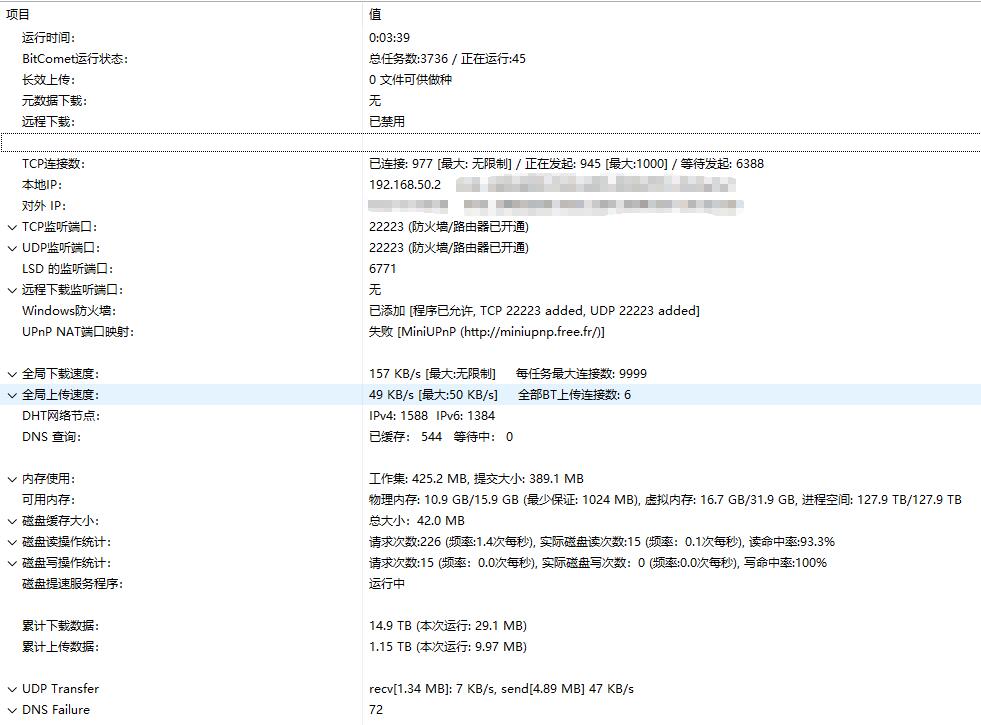Select the 磁盘缓存大小 label
981x725 pixels.
(61, 521)
